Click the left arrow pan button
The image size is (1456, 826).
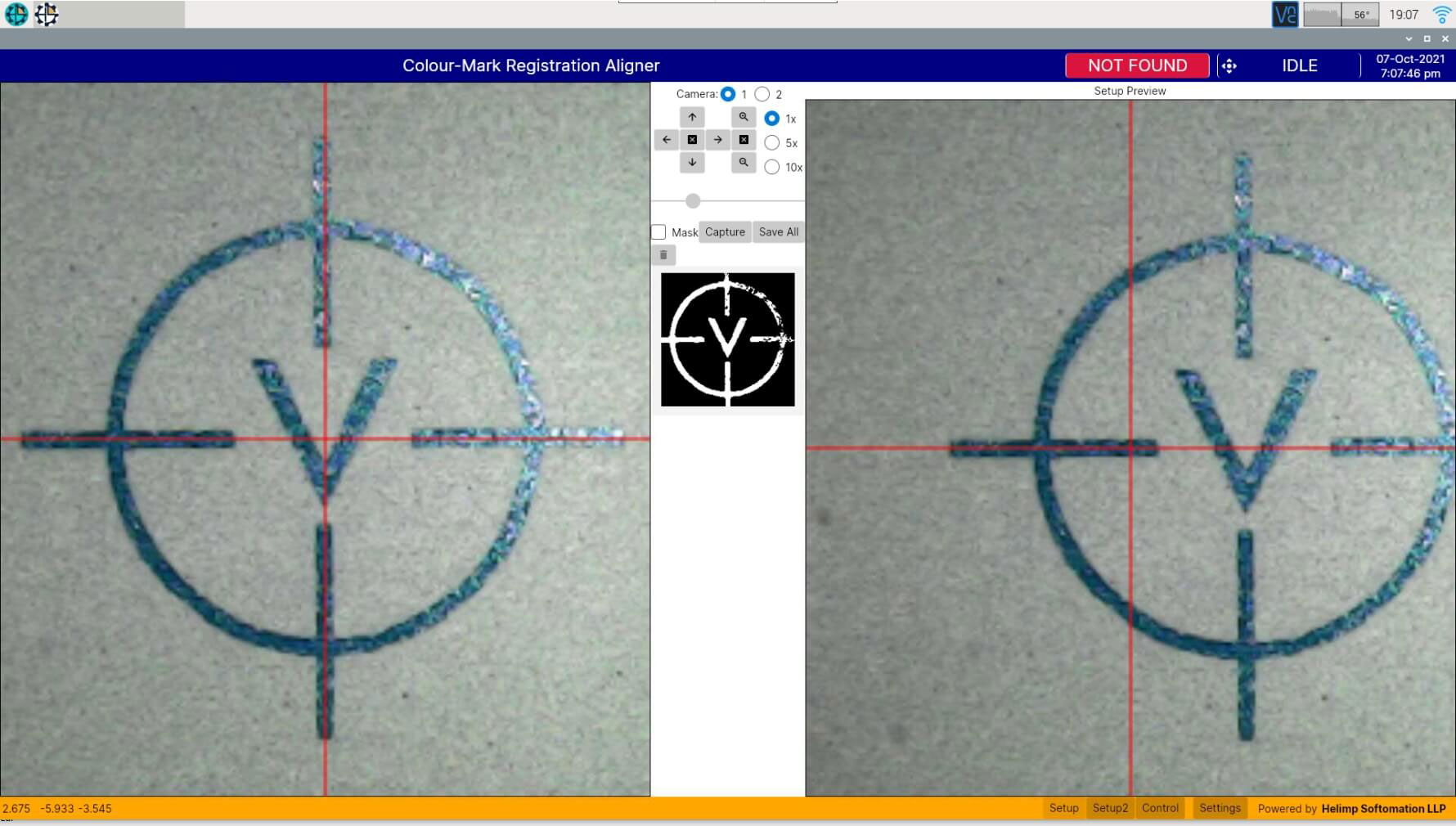666,140
